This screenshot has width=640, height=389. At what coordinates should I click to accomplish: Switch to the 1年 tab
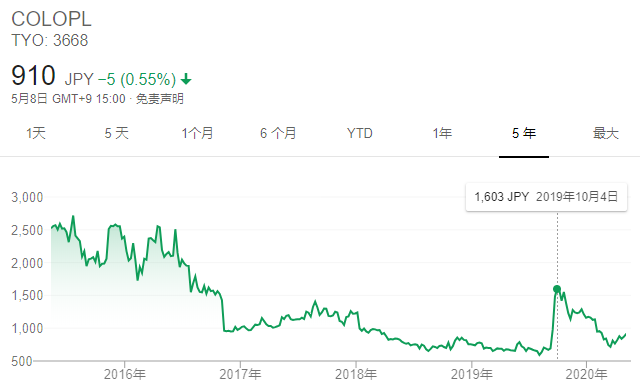[x=442, y=133]
